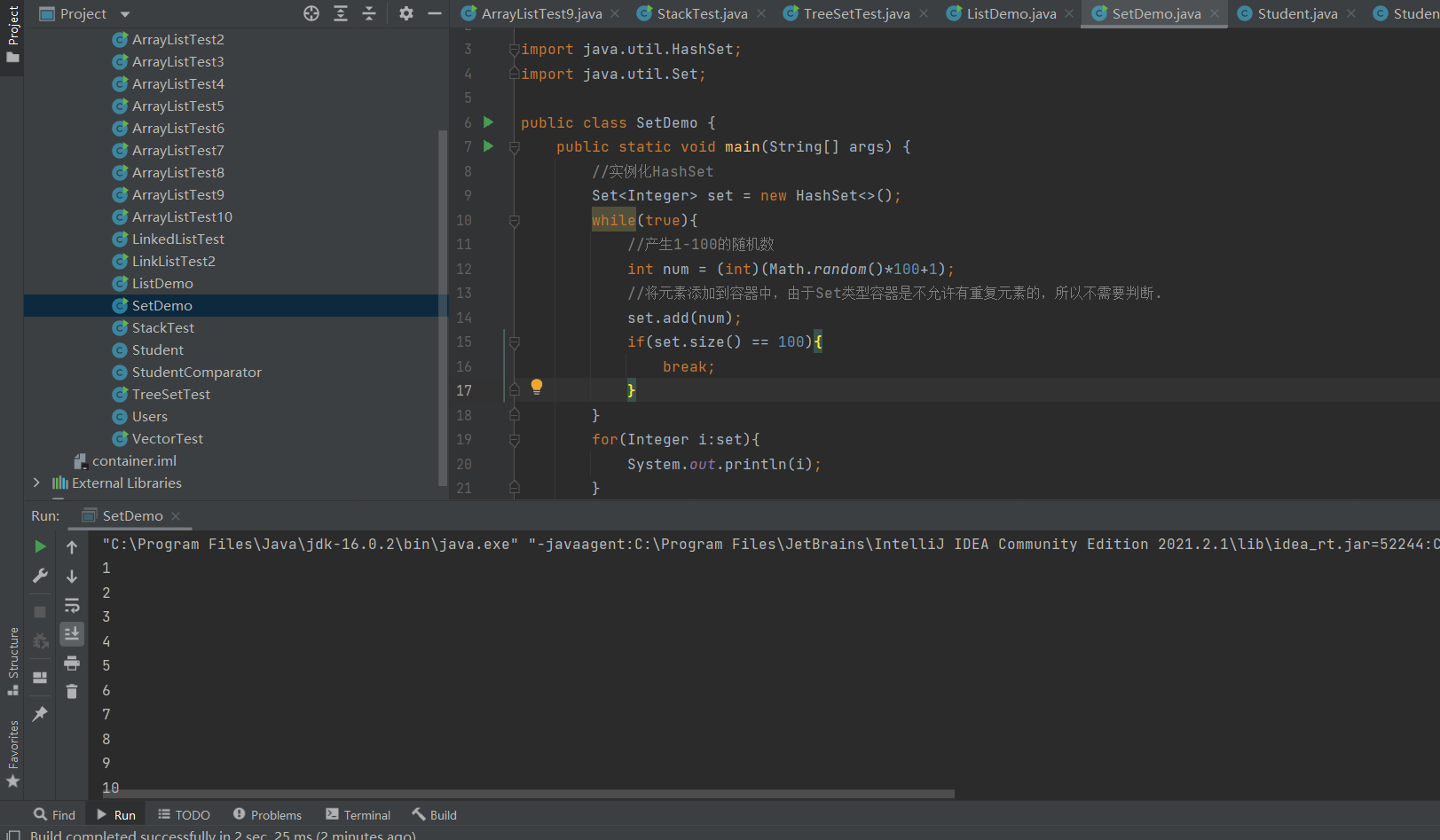Viewport: 1440px width, 840px height.
Task: Rerun SetDemo with green play button
Action: coord(40,546)
